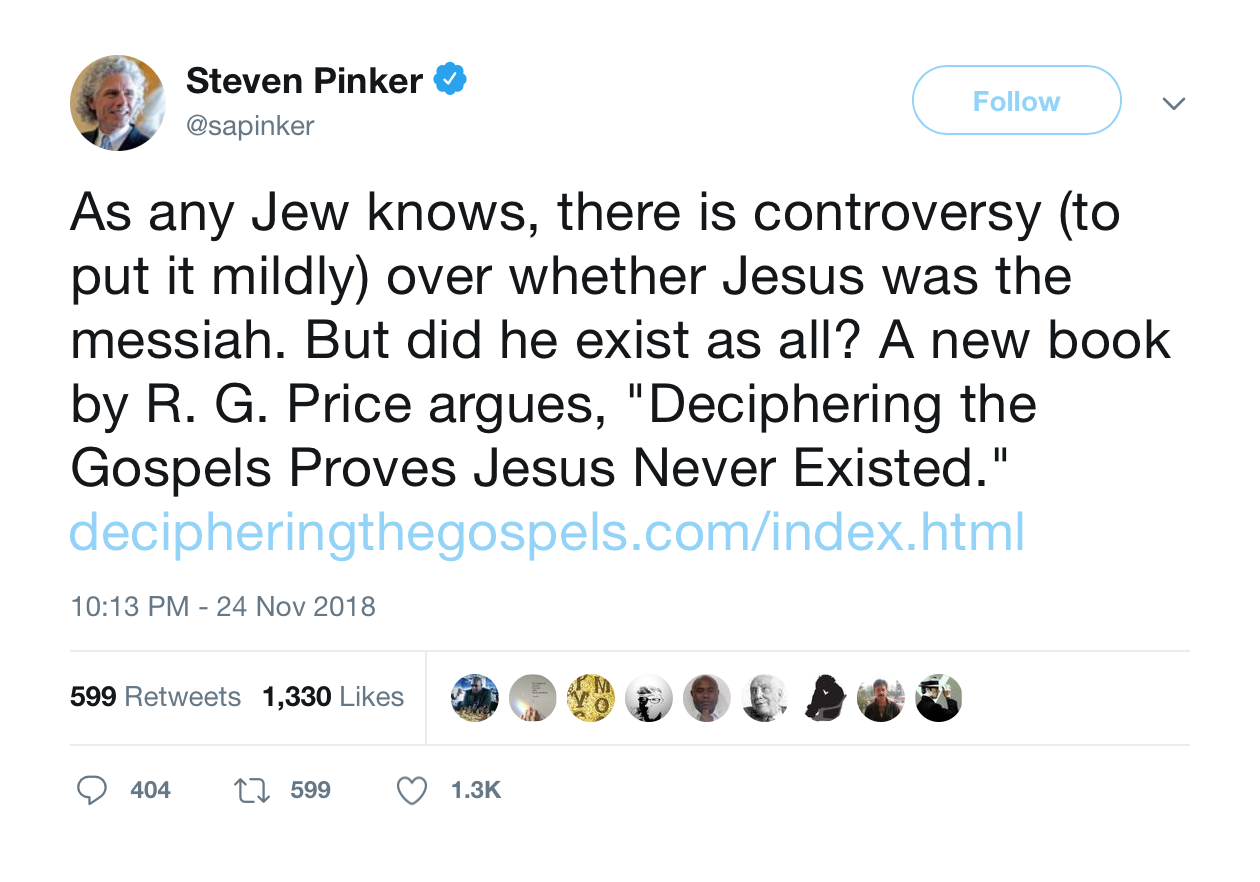Open the decipheringthegospels.com link
The width and height of the screenshot is (1260, 882).
coord(547,532)
